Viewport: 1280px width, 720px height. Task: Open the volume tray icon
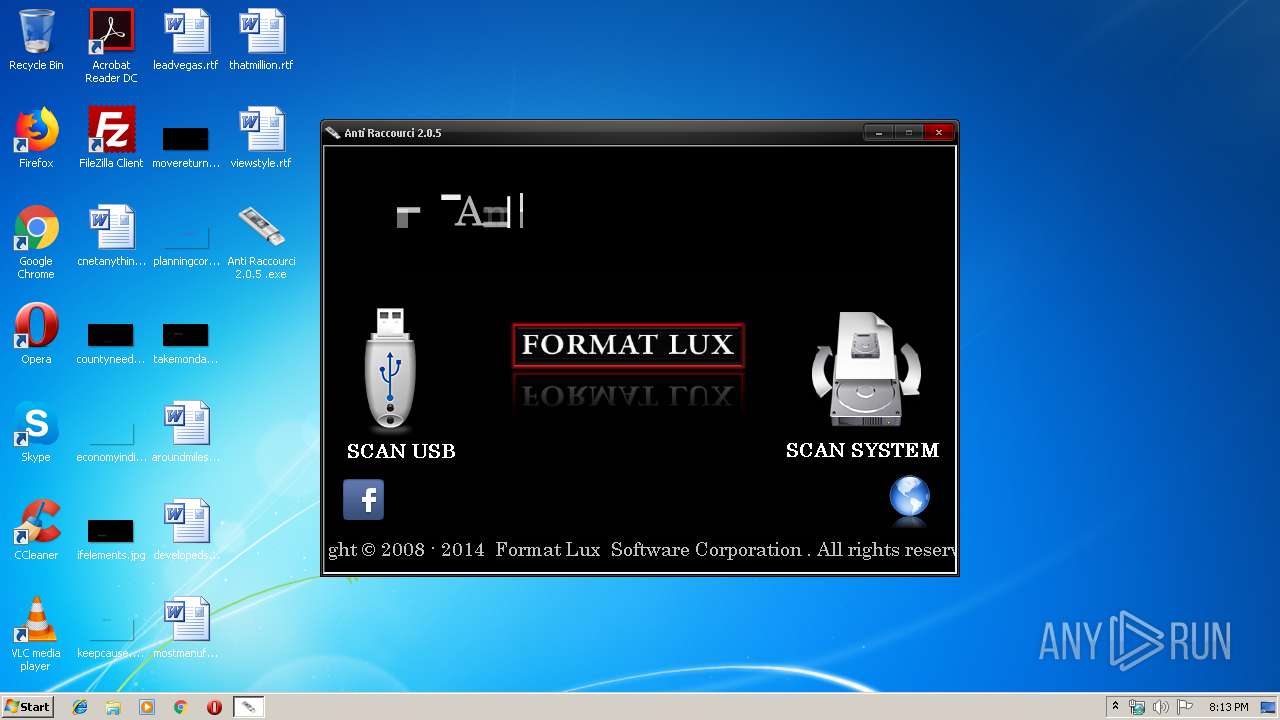1160,707
